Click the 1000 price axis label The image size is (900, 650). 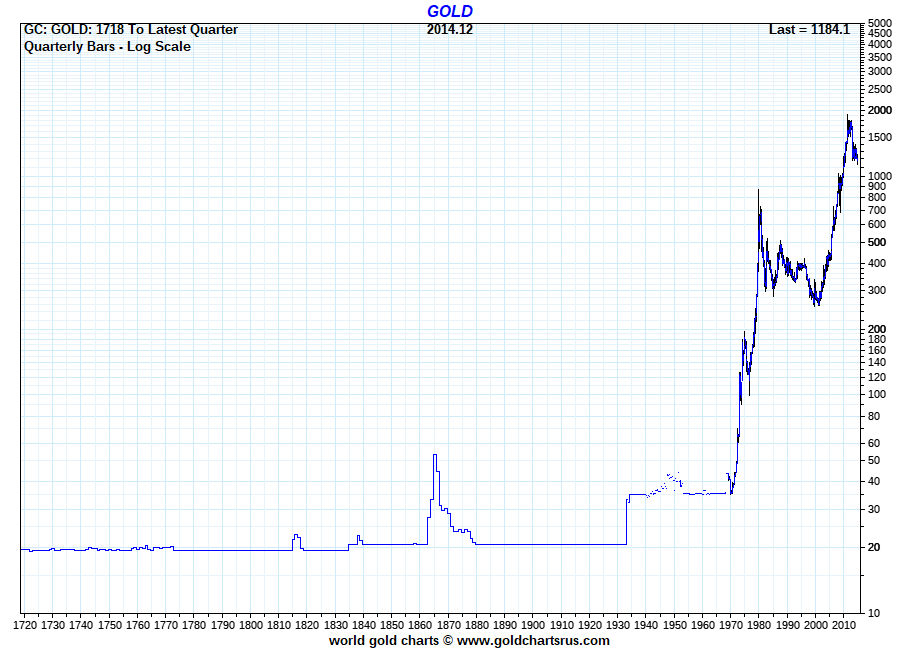click(880, 176)
